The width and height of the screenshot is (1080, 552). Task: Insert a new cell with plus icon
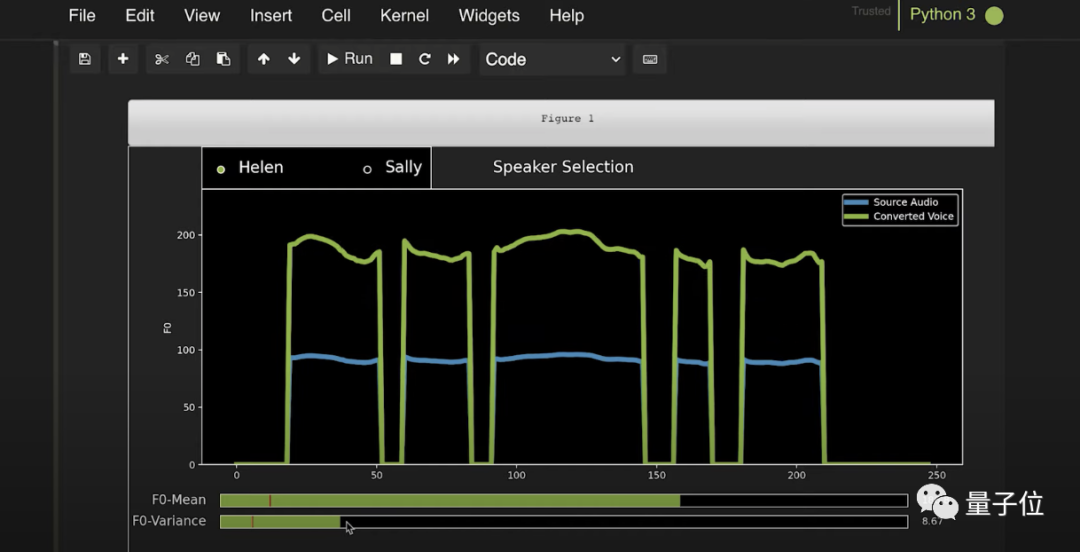tap(122, 59)
